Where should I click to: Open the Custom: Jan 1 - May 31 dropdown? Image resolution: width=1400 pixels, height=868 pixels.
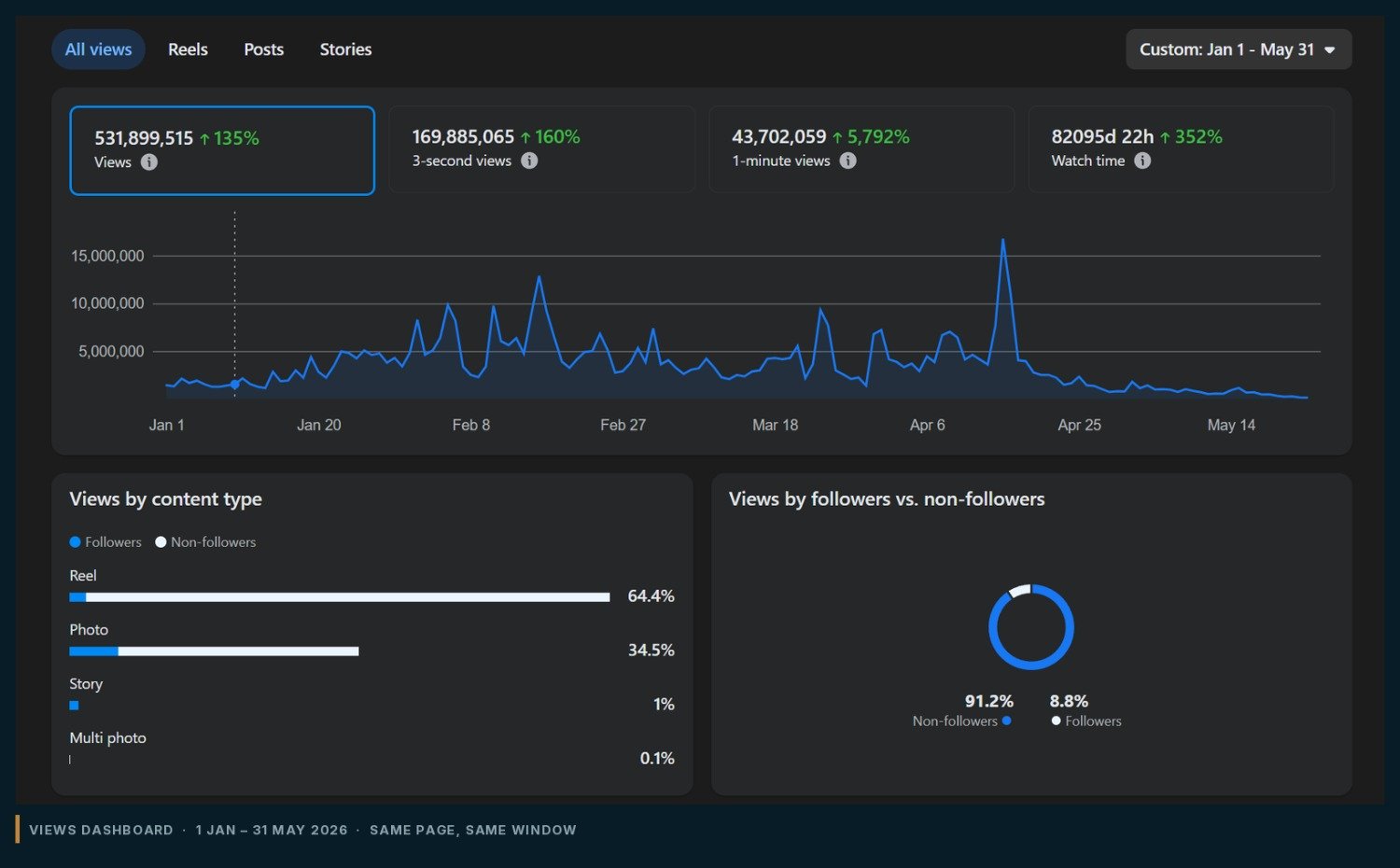(x=1239, y=49)
